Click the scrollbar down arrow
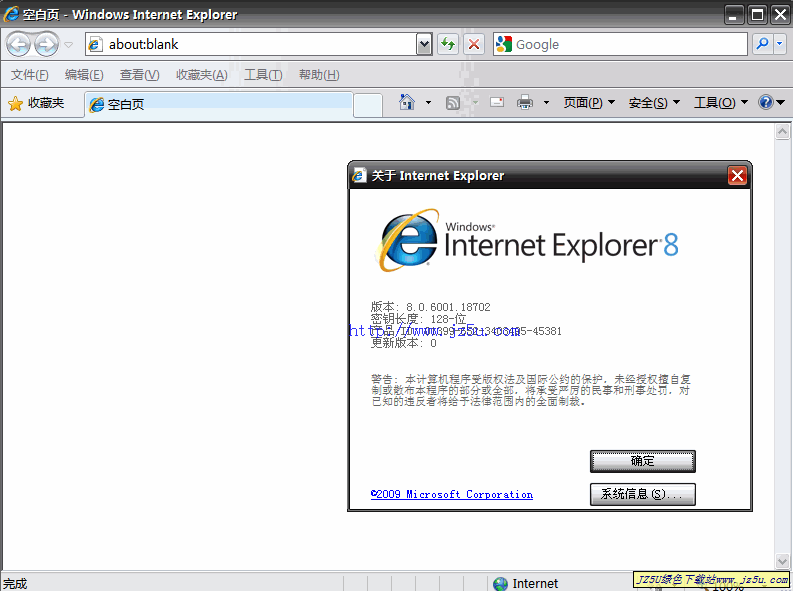The image size is (793, 591). tap(782, 561)
